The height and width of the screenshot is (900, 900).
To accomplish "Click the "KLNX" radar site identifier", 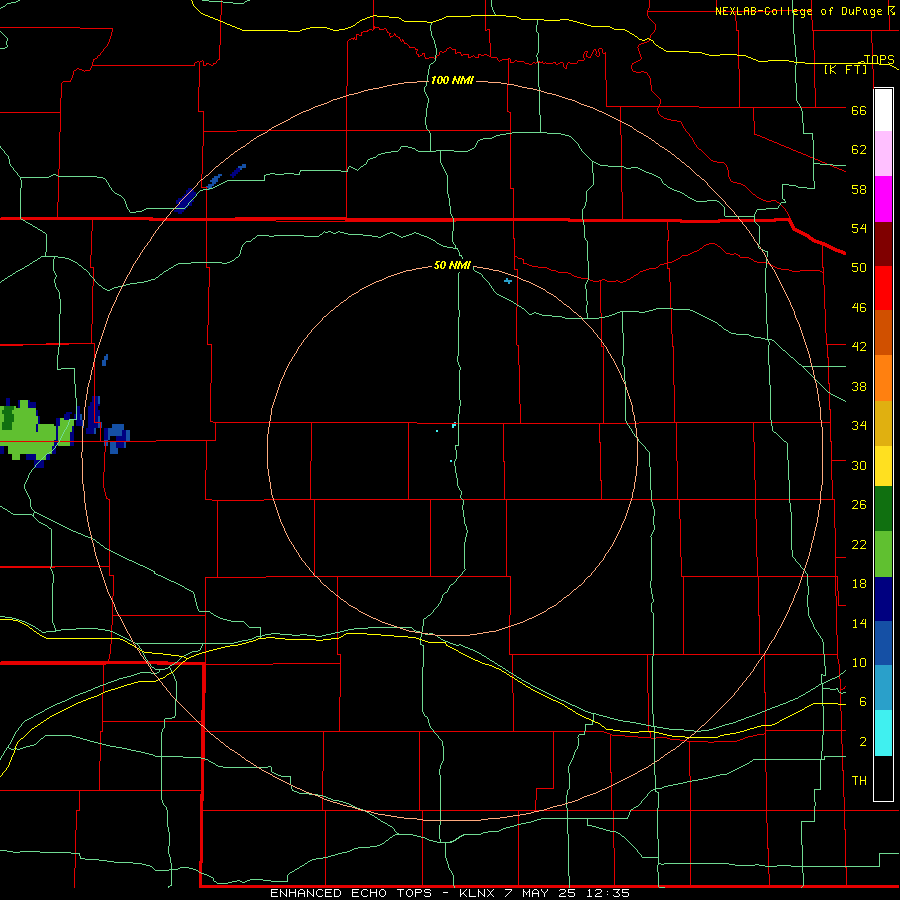I will (478, 893).
